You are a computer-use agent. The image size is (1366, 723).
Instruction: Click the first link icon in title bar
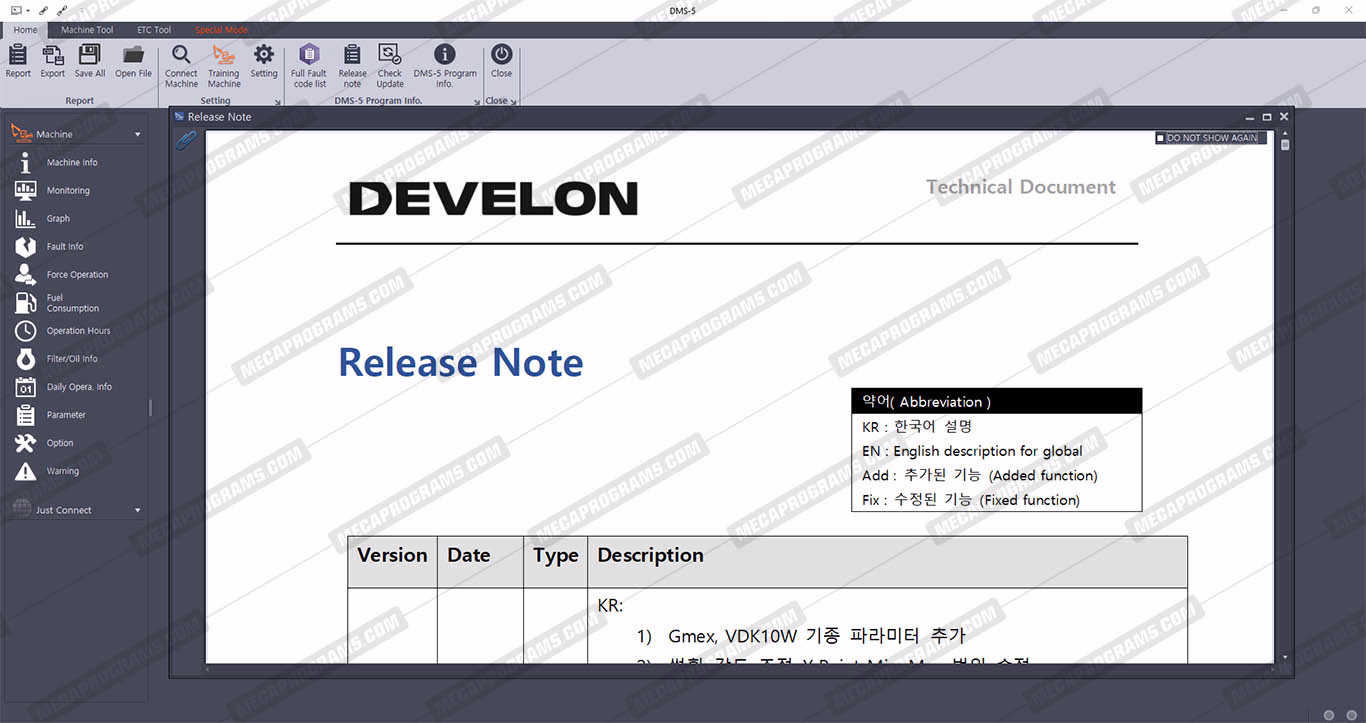click(x=44, y=10)
